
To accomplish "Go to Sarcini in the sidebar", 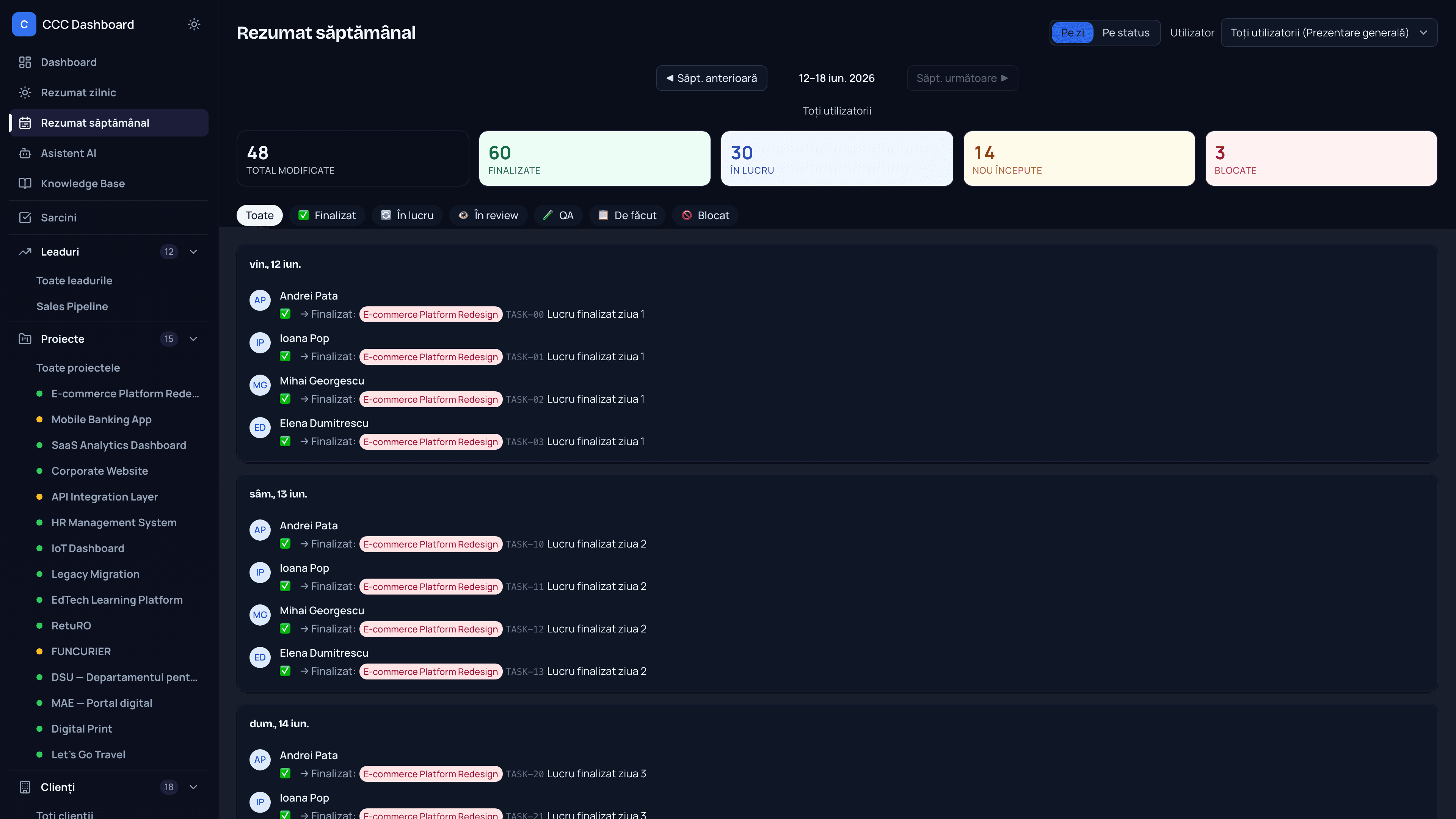I will tap(109, 218).
